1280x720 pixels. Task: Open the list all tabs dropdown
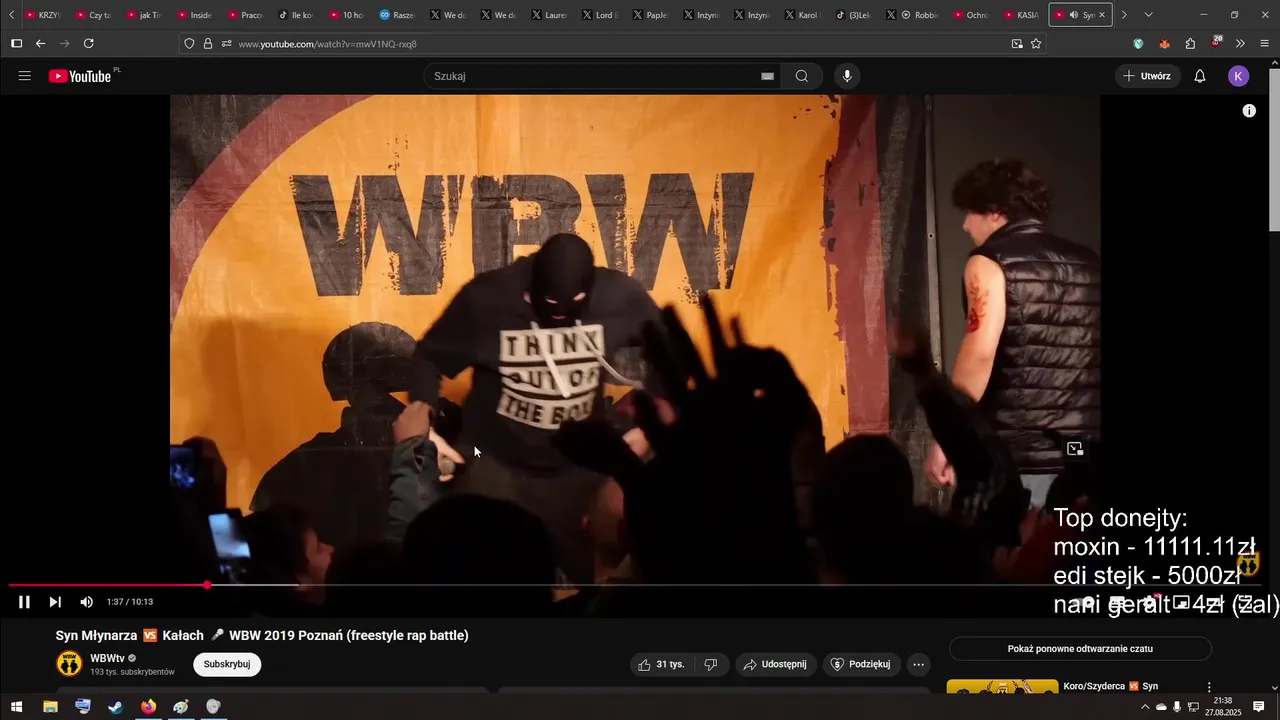pos(1148,15)
